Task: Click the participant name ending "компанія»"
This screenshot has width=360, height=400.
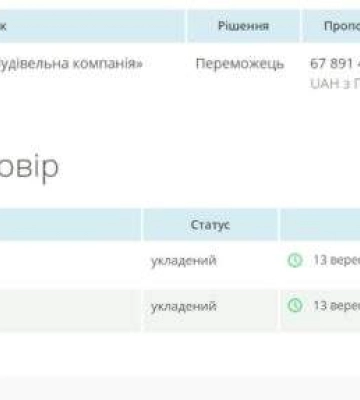Action: (x=71, y=63)
